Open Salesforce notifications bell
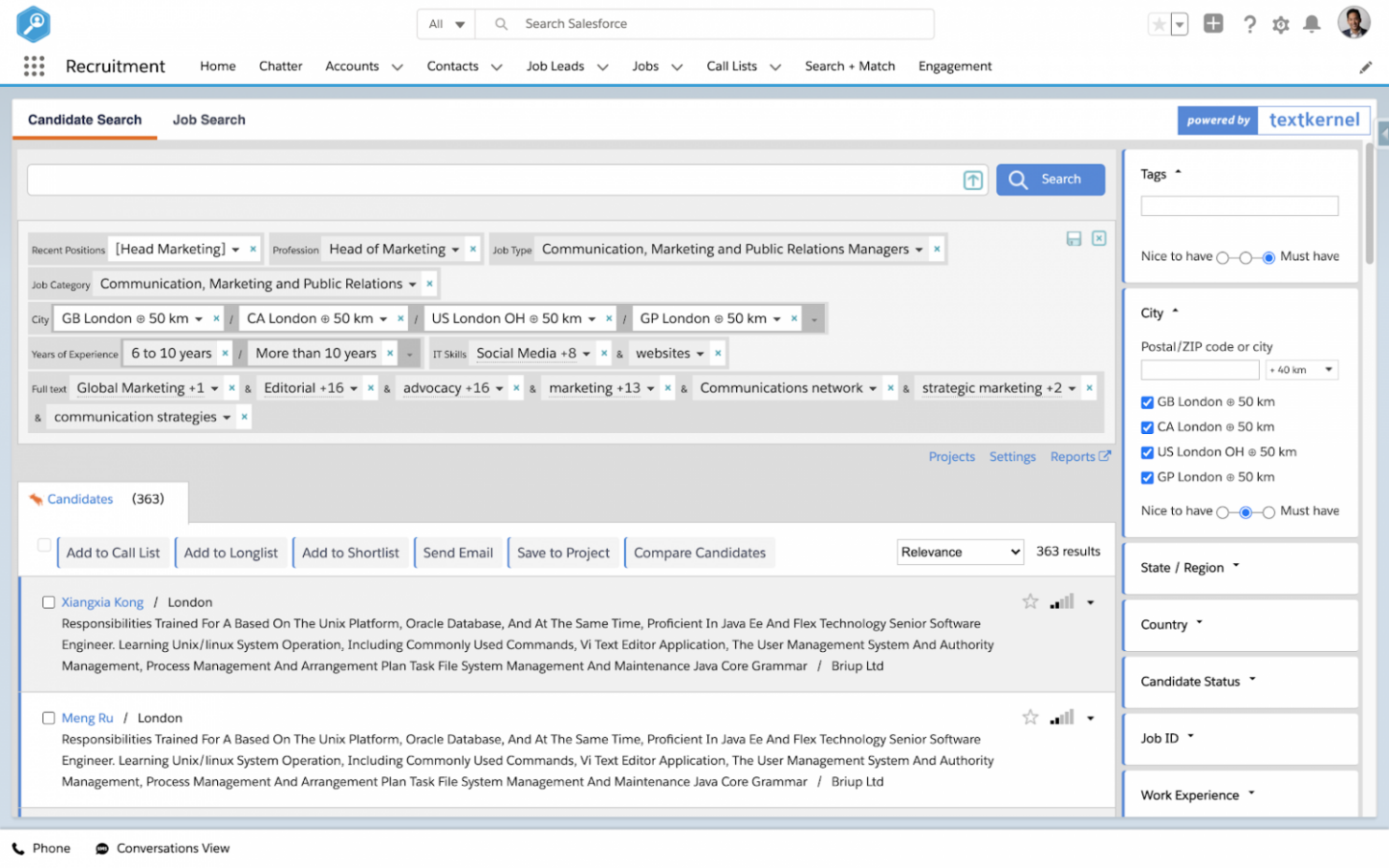1389x868 pixels. pyautogui.click(x=1312, y=24)
